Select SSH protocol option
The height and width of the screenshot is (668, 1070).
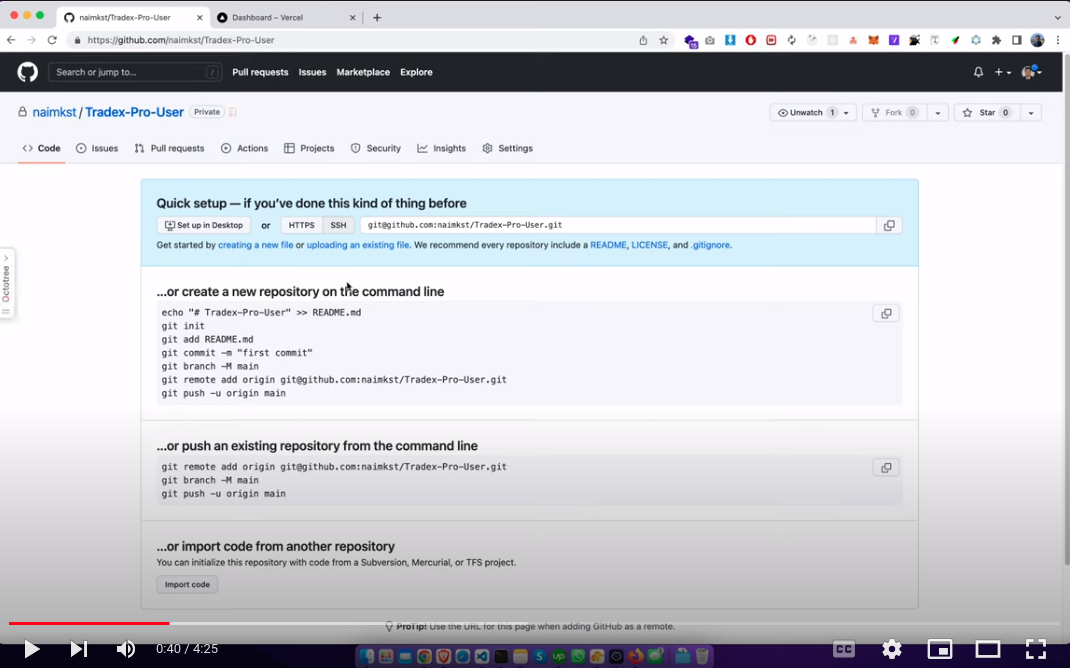point(338,225)
